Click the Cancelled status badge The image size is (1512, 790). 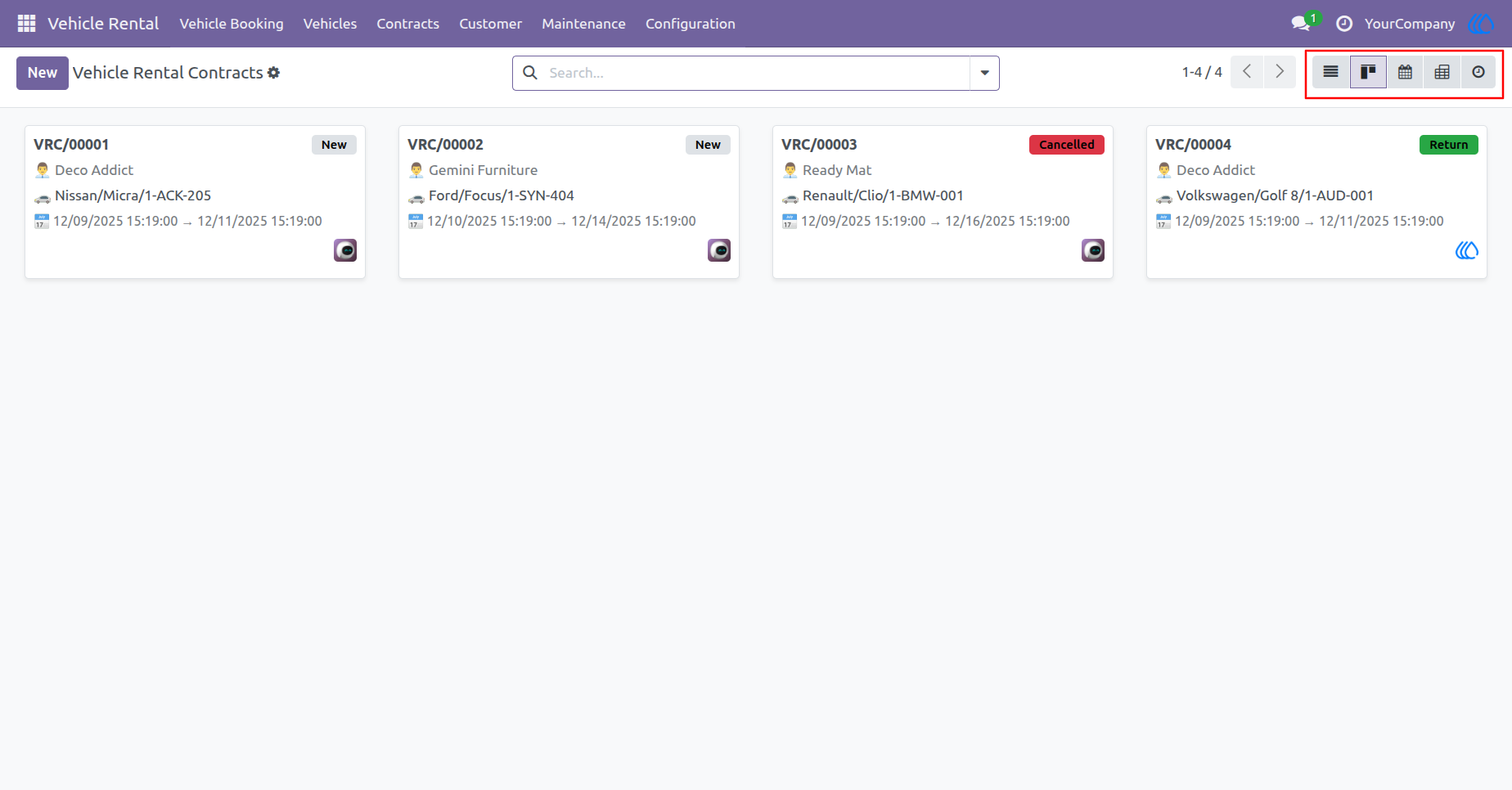[x=1067, y=145]
